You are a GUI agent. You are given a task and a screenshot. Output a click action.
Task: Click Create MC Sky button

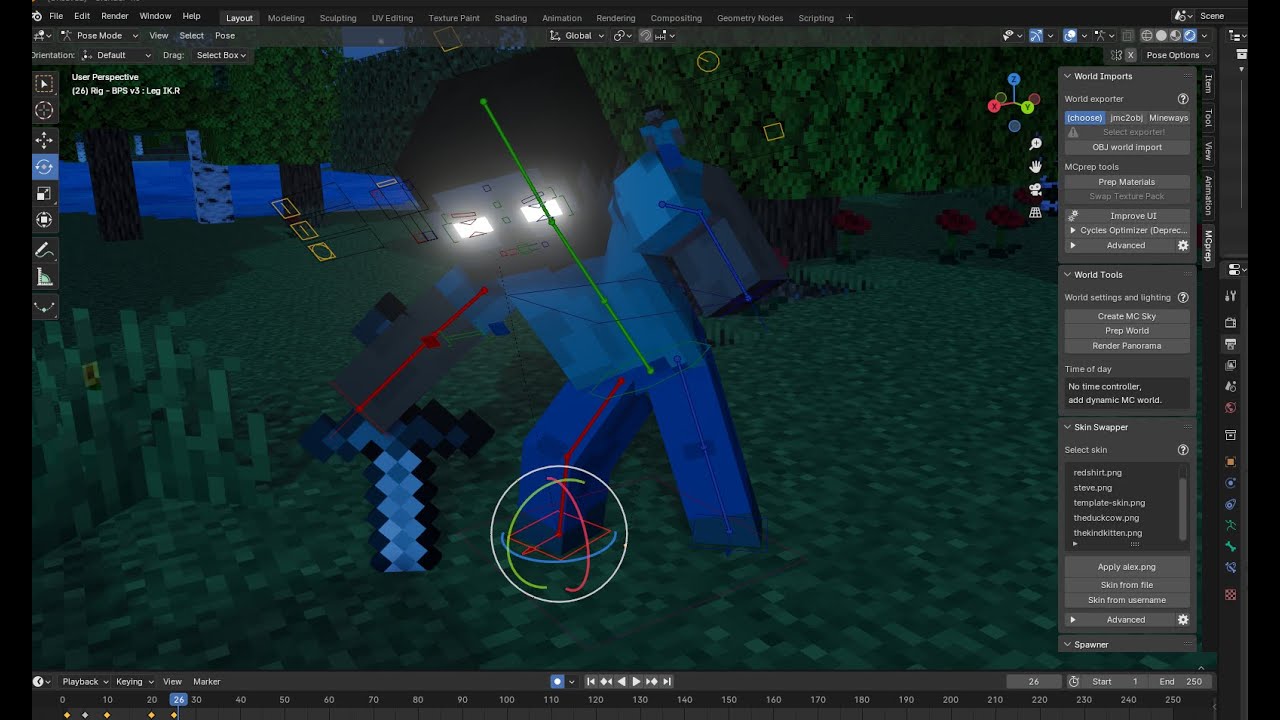[x=1127, y=316]
